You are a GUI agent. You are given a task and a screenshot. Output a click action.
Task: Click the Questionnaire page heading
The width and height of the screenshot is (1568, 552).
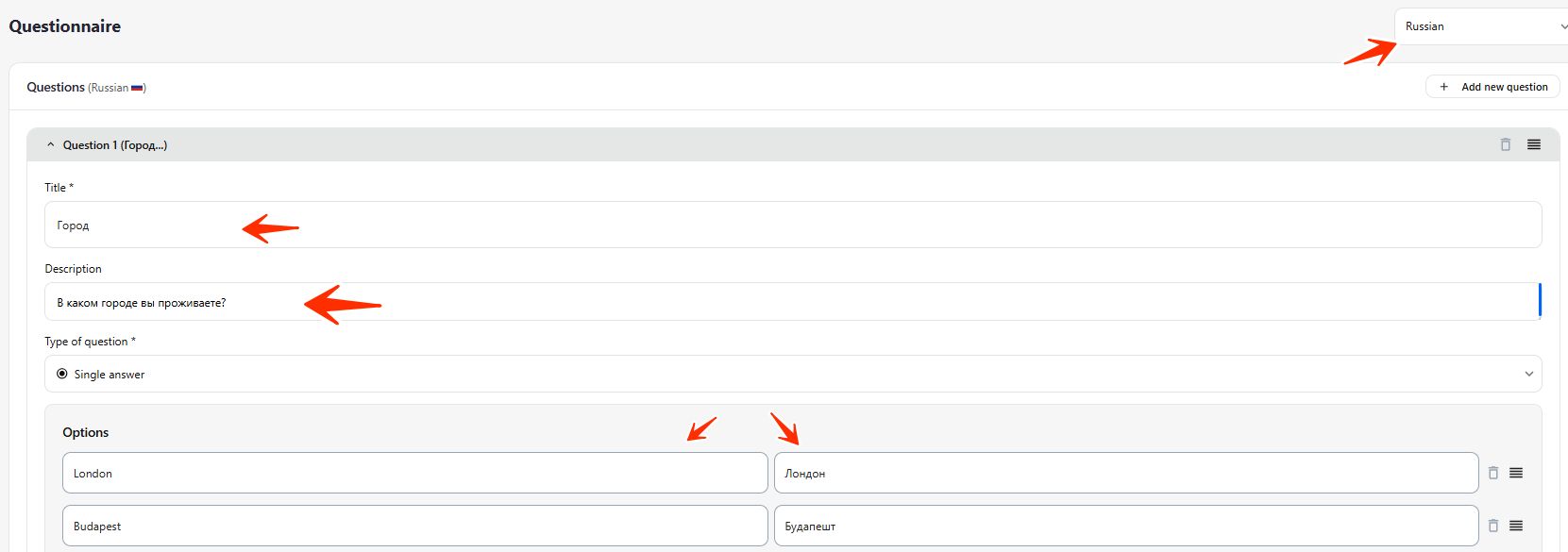pos(65,26)
